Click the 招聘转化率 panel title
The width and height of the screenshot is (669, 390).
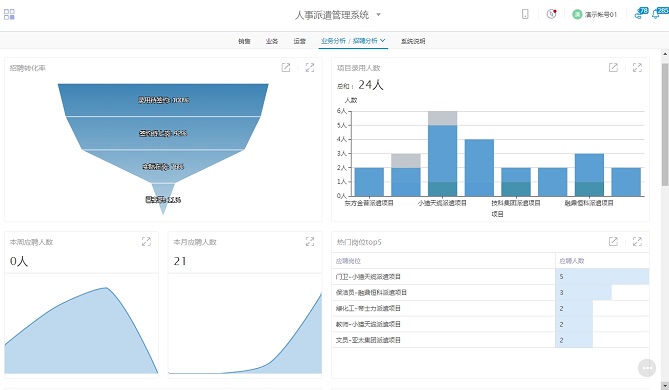pos(27,68)
